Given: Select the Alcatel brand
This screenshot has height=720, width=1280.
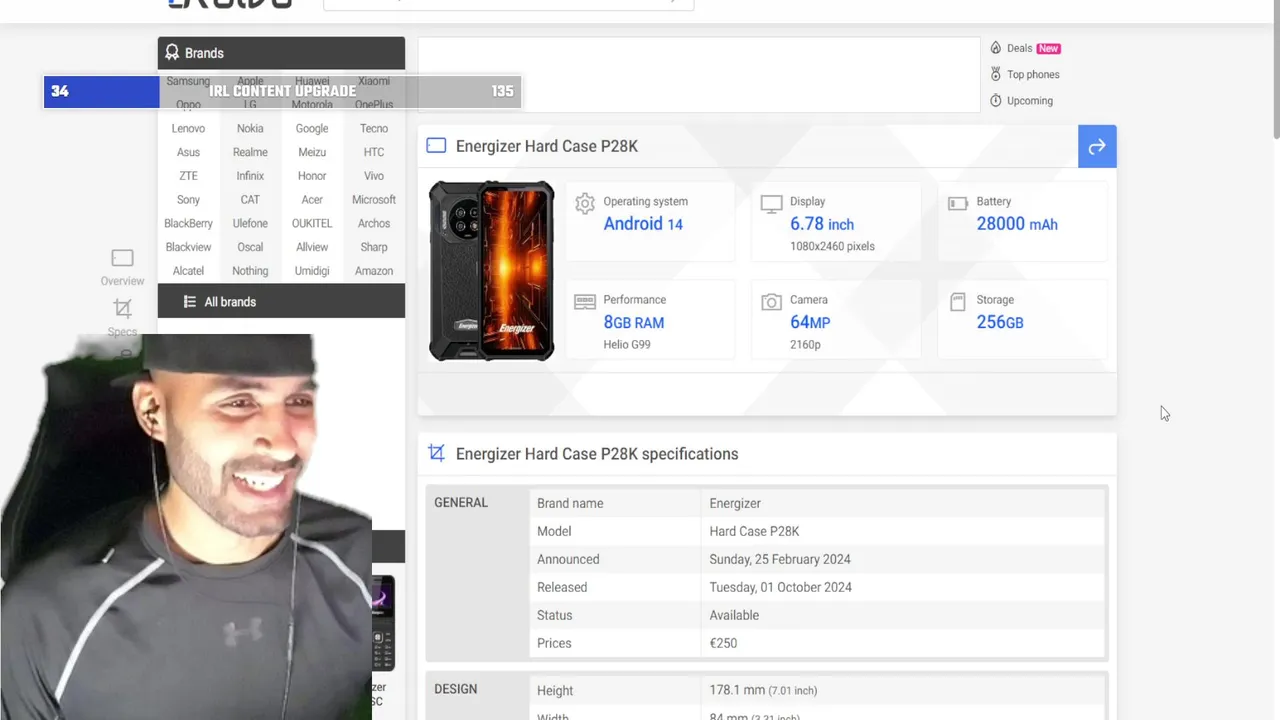Looking at the screenshot, I should (188, 271).
